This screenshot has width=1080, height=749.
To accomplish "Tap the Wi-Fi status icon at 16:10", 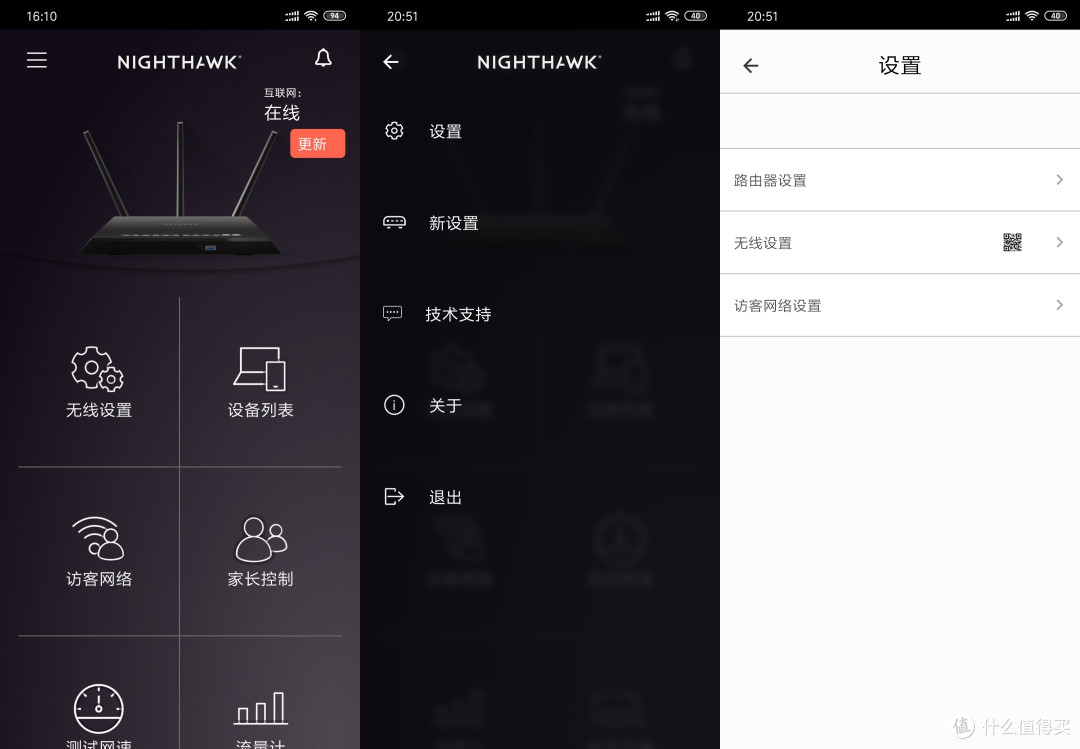I will point(311,16).
